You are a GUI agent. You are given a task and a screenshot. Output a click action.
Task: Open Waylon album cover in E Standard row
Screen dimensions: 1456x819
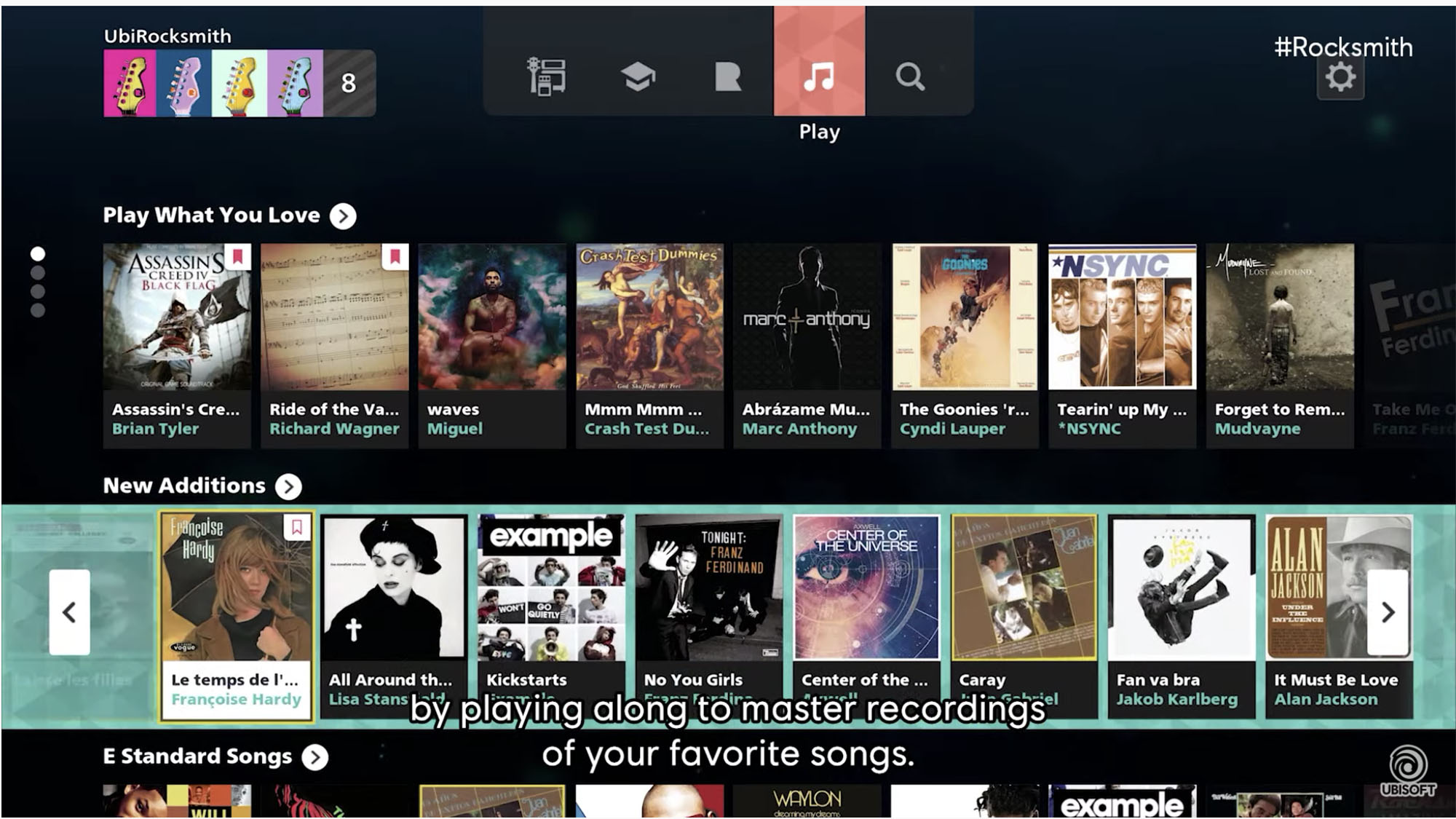point(807,802)
